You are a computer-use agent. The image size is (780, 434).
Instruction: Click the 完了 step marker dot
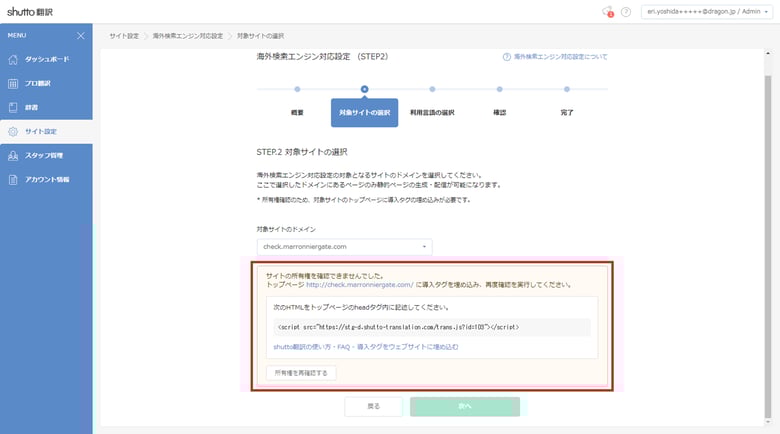(567, 89)
